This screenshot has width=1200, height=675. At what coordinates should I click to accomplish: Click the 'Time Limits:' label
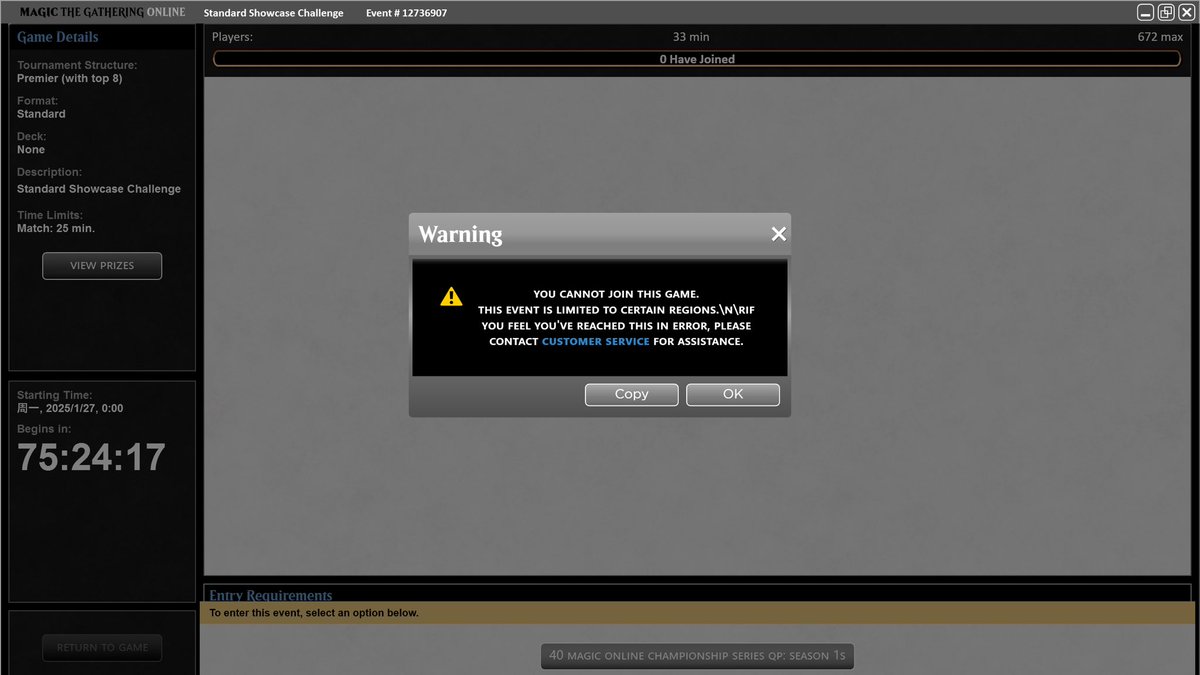coord(50,215)
